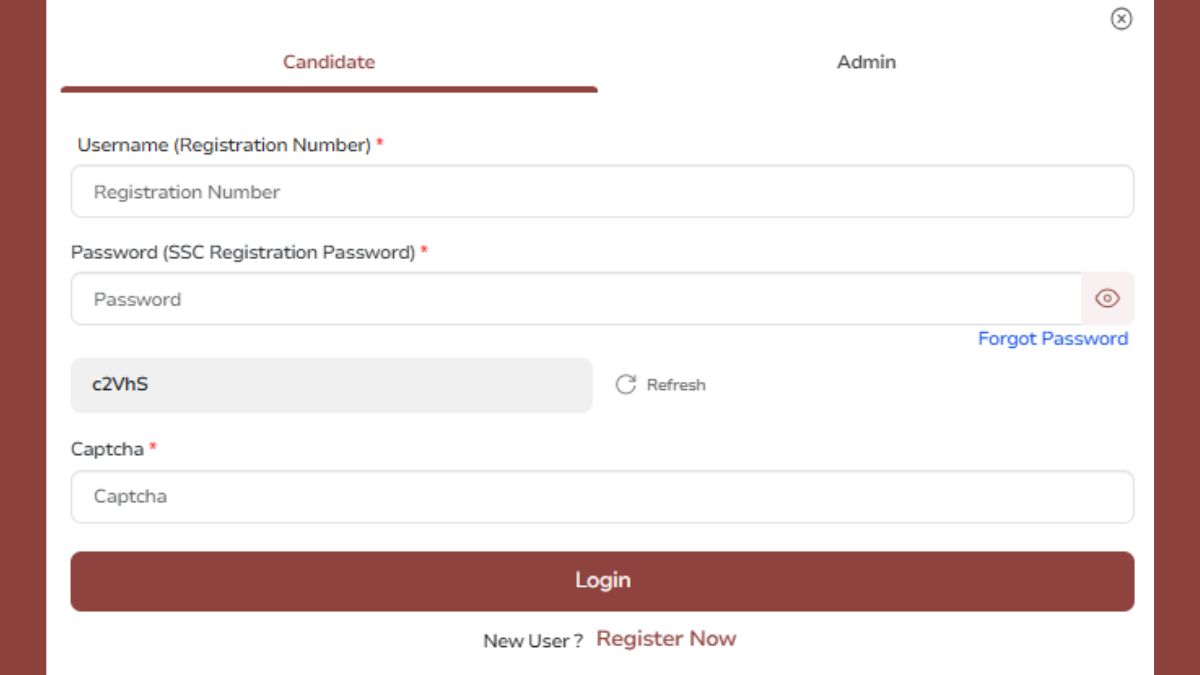
Task: Focus the Password input field
Action: tap(575, 299)
